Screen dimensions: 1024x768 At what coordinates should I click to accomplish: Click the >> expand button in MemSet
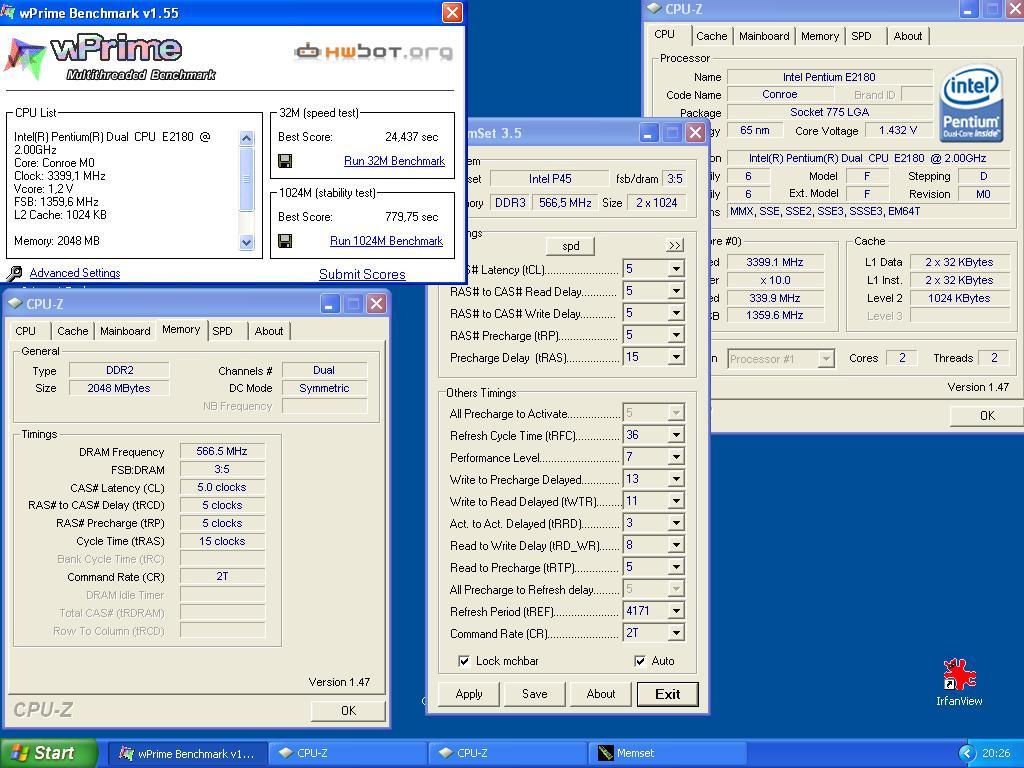point(675,246)
